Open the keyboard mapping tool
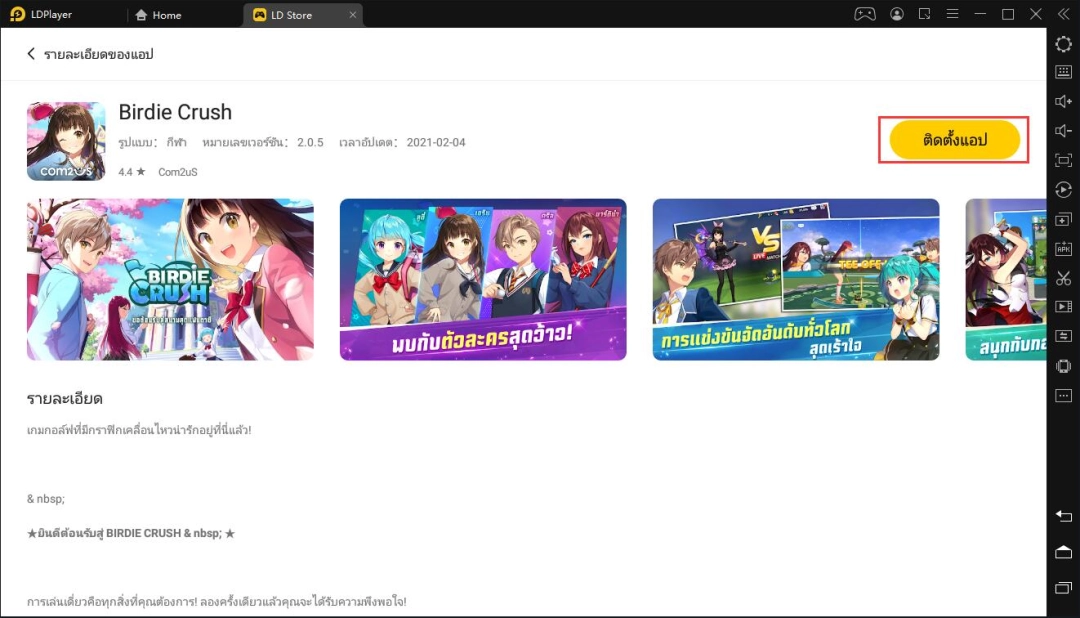Viewport: 1080px width, 618px height. tap(1063, 71)
